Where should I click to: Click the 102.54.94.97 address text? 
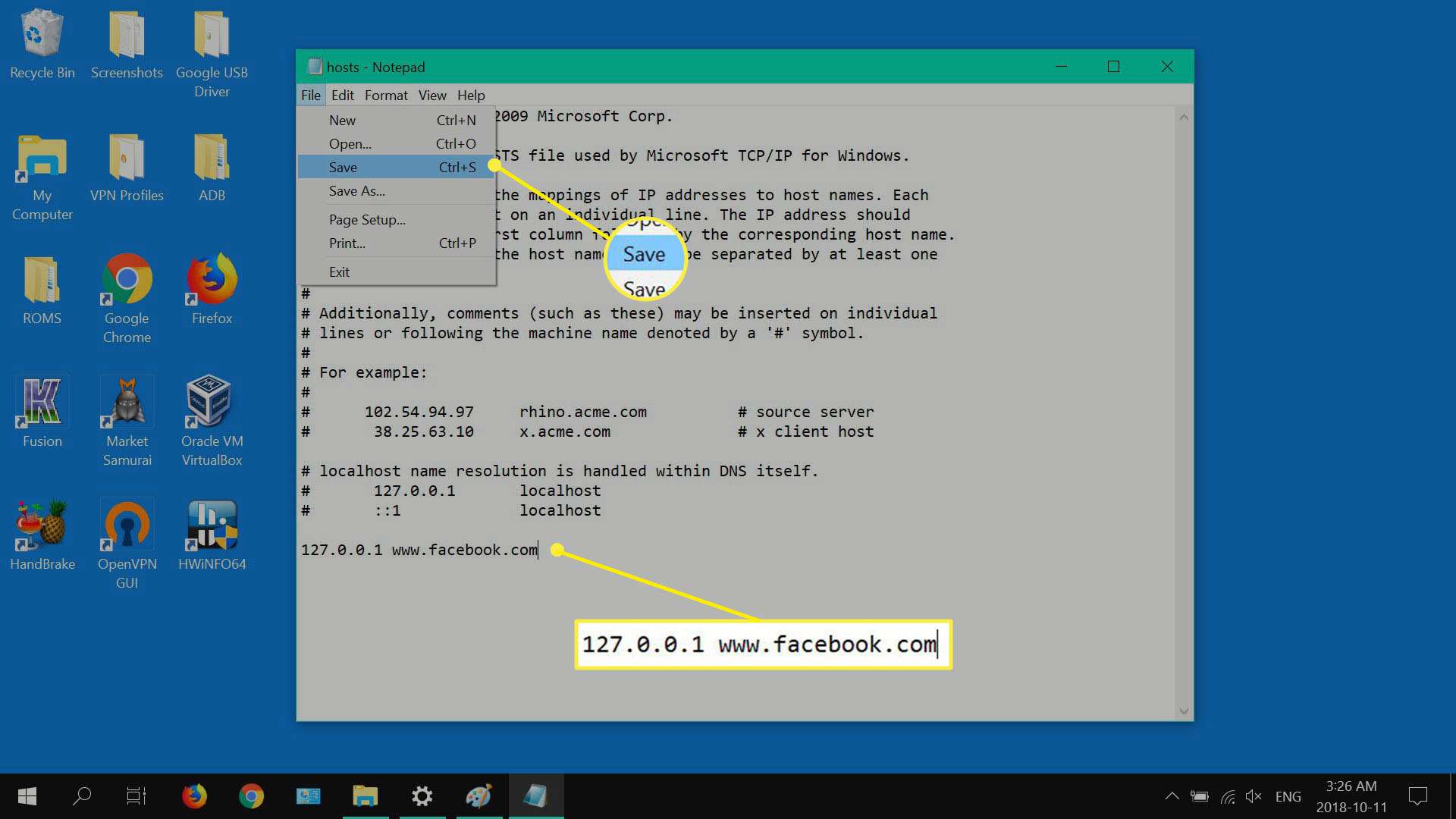pos(419,413)
